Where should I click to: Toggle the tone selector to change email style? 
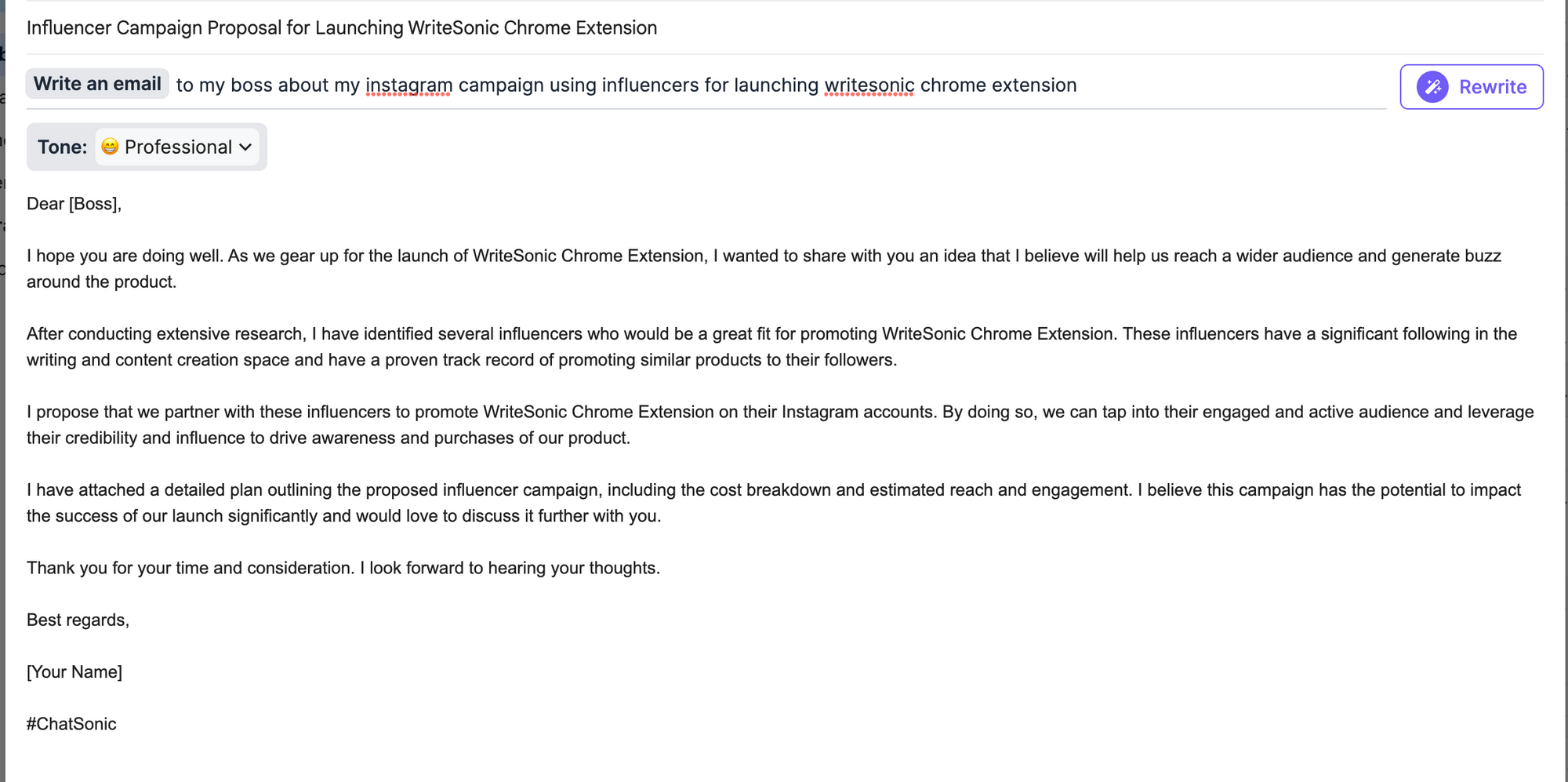[178, 147]
